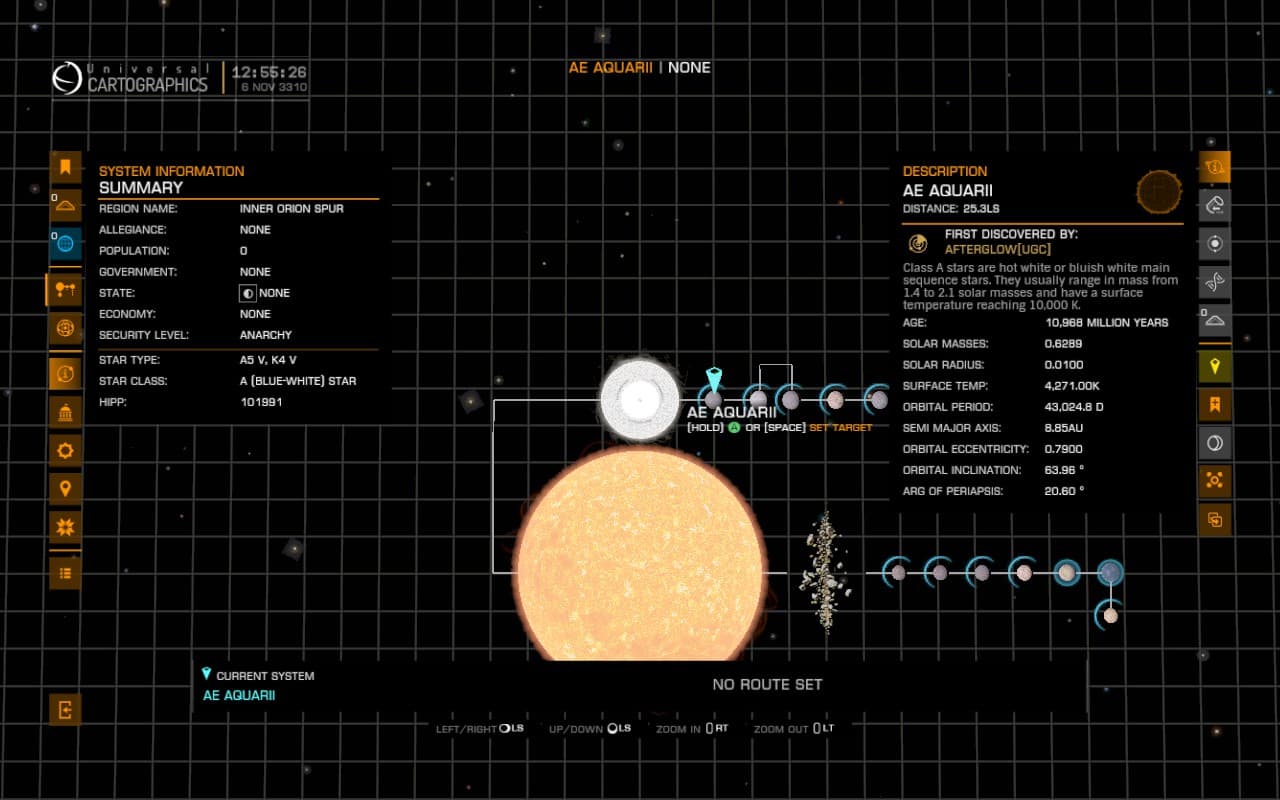Select the white AE Aquarii star
Screen dimensions: 1280x800
pyautogui.click(x=639, y=400)
